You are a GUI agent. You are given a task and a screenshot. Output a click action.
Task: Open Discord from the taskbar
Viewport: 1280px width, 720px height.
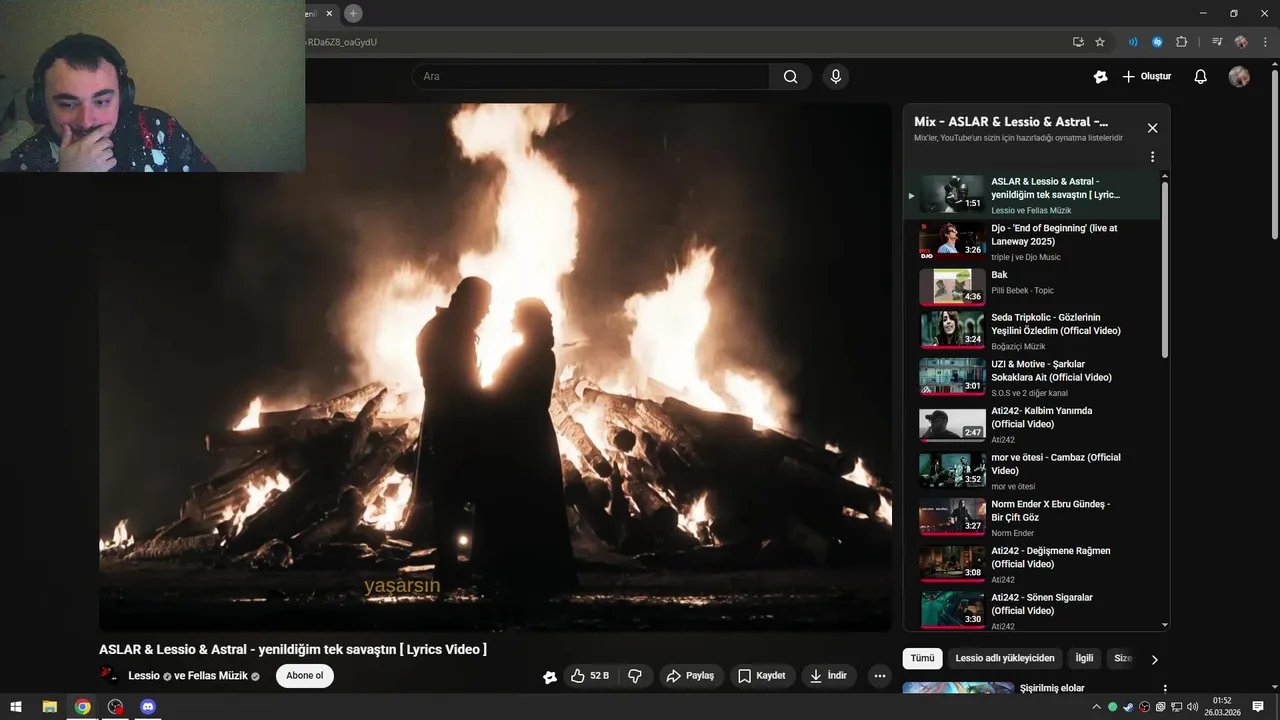coord(148,707)
